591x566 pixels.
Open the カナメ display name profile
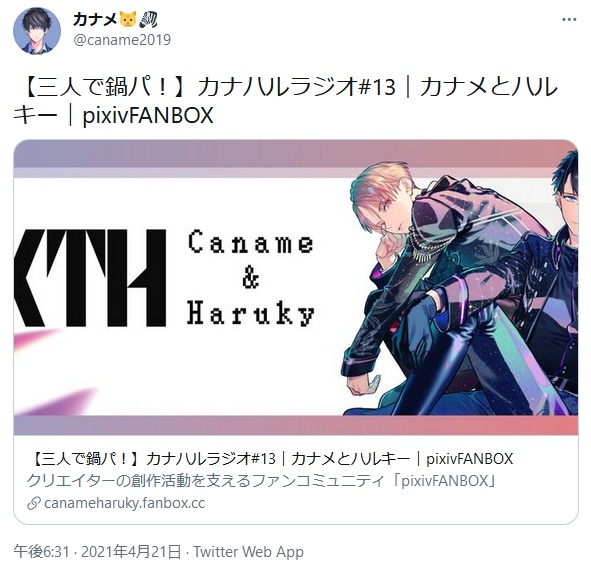[95, 19]
